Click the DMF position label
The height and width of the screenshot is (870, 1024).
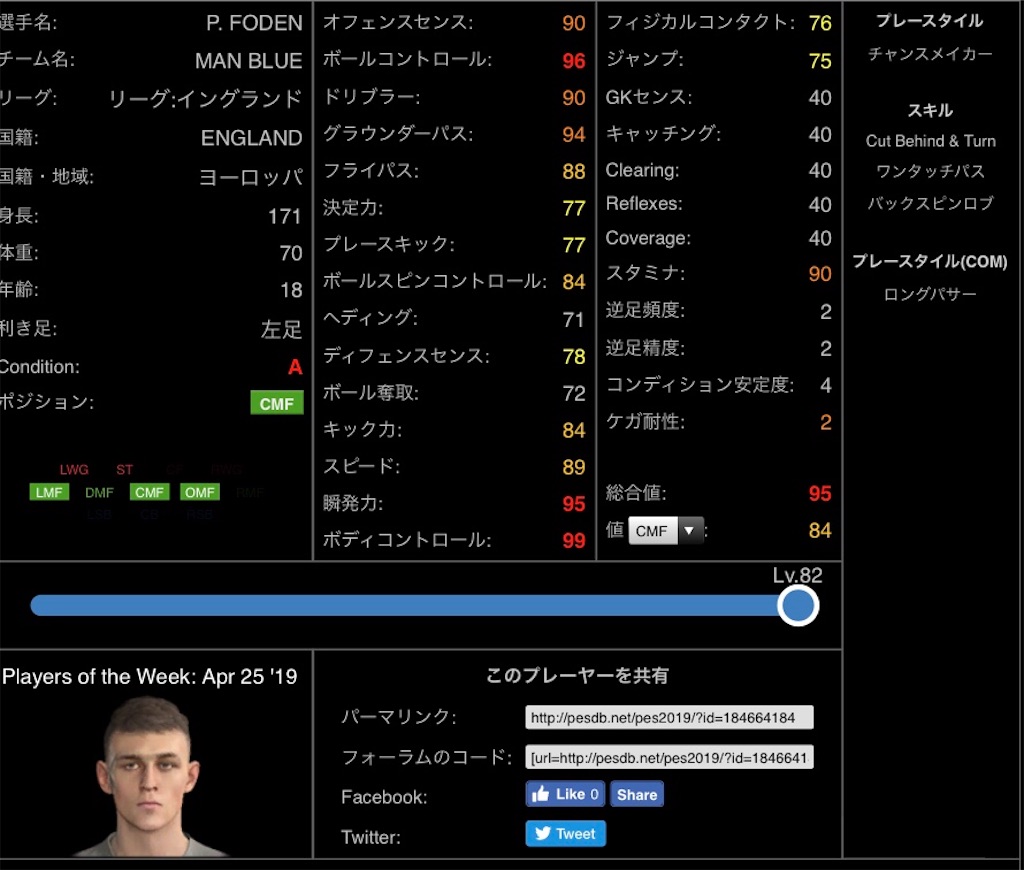pos(99,492)
